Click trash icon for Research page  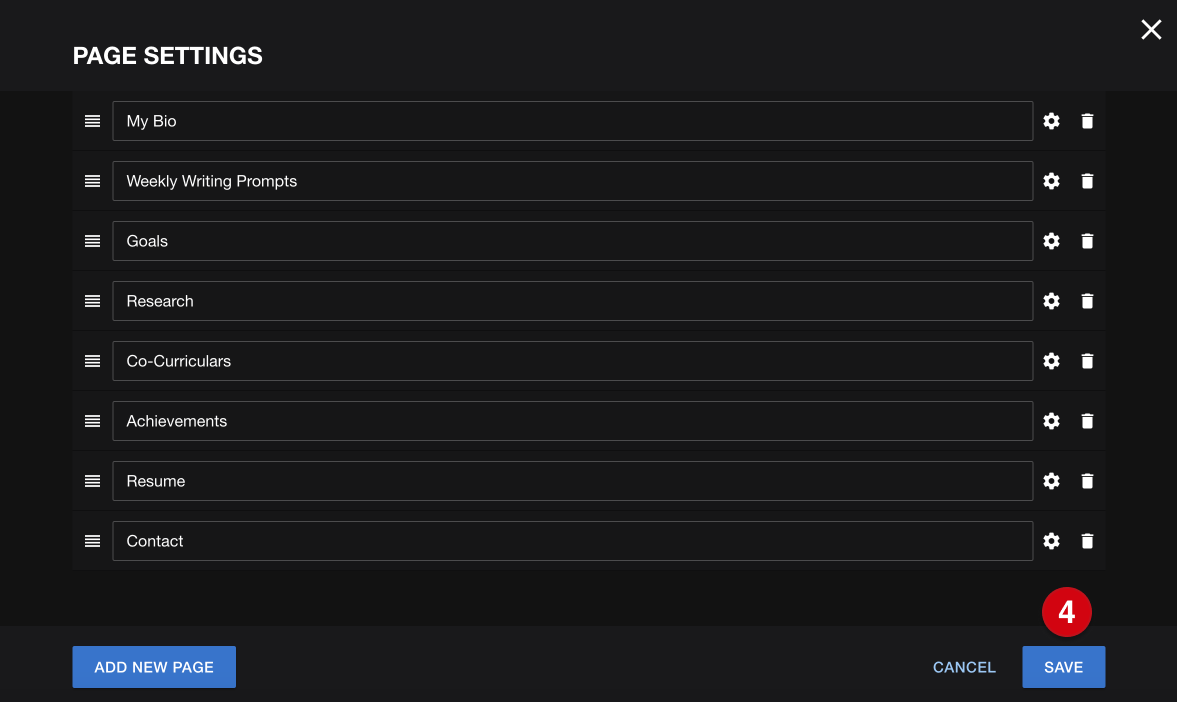pos(1087,301)
